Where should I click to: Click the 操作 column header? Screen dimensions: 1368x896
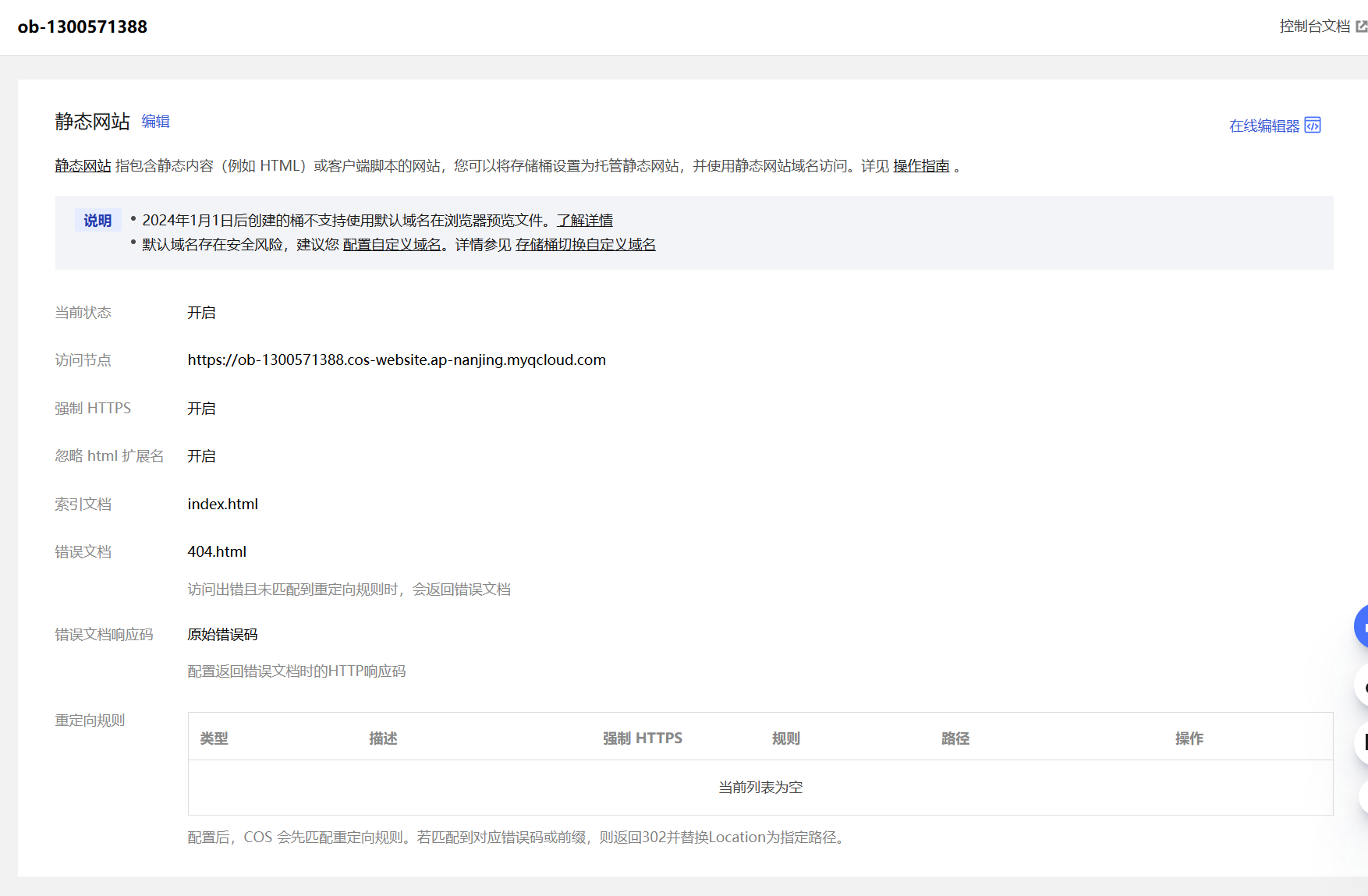click(1189, 738)
